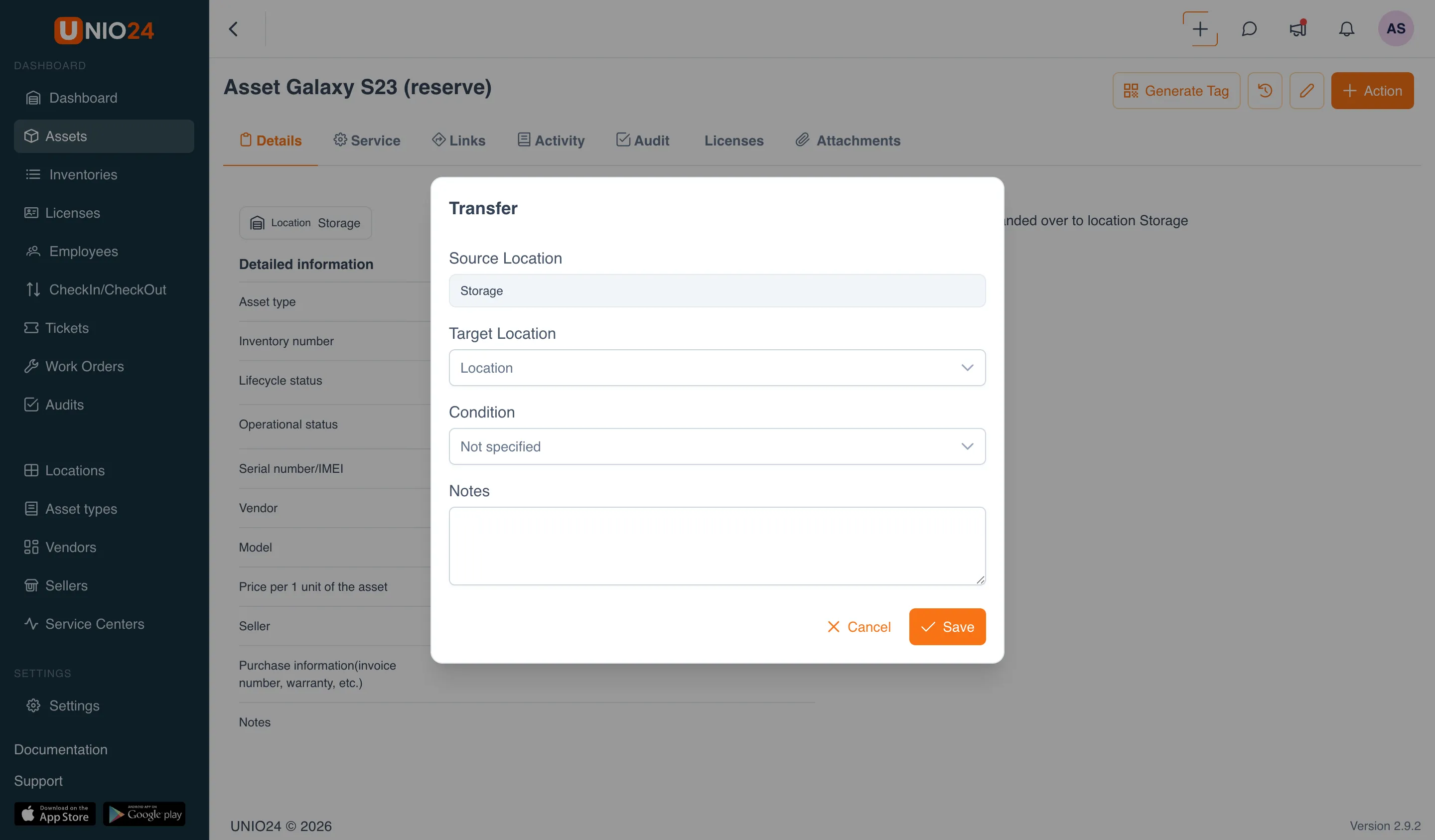Open the announcements megaphone icon
The height and width of the screenshot is (840, 1435).
pyautogui.click(x=1298, y=28)
